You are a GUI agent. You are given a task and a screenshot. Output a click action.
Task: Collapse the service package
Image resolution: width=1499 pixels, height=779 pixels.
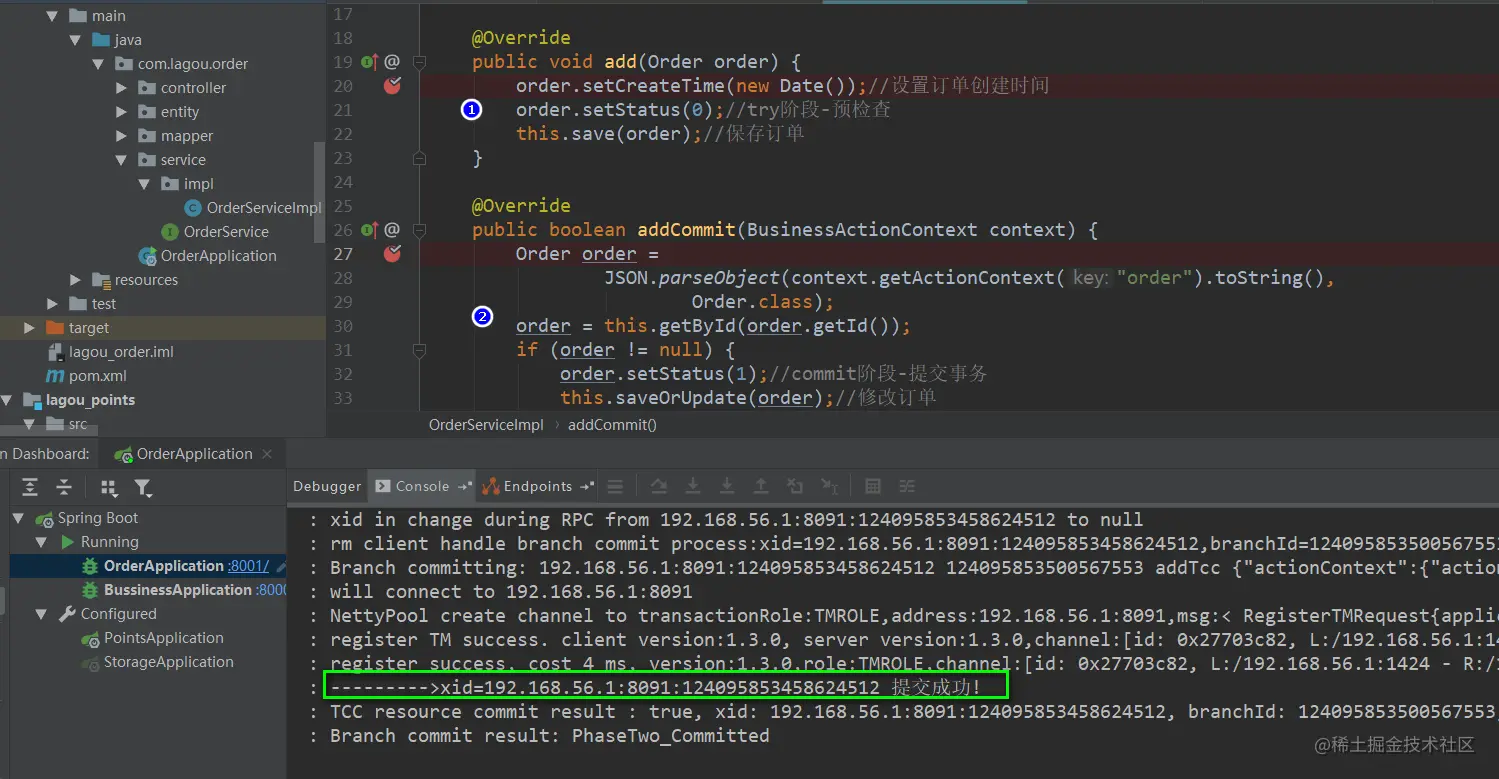[121, 160]
